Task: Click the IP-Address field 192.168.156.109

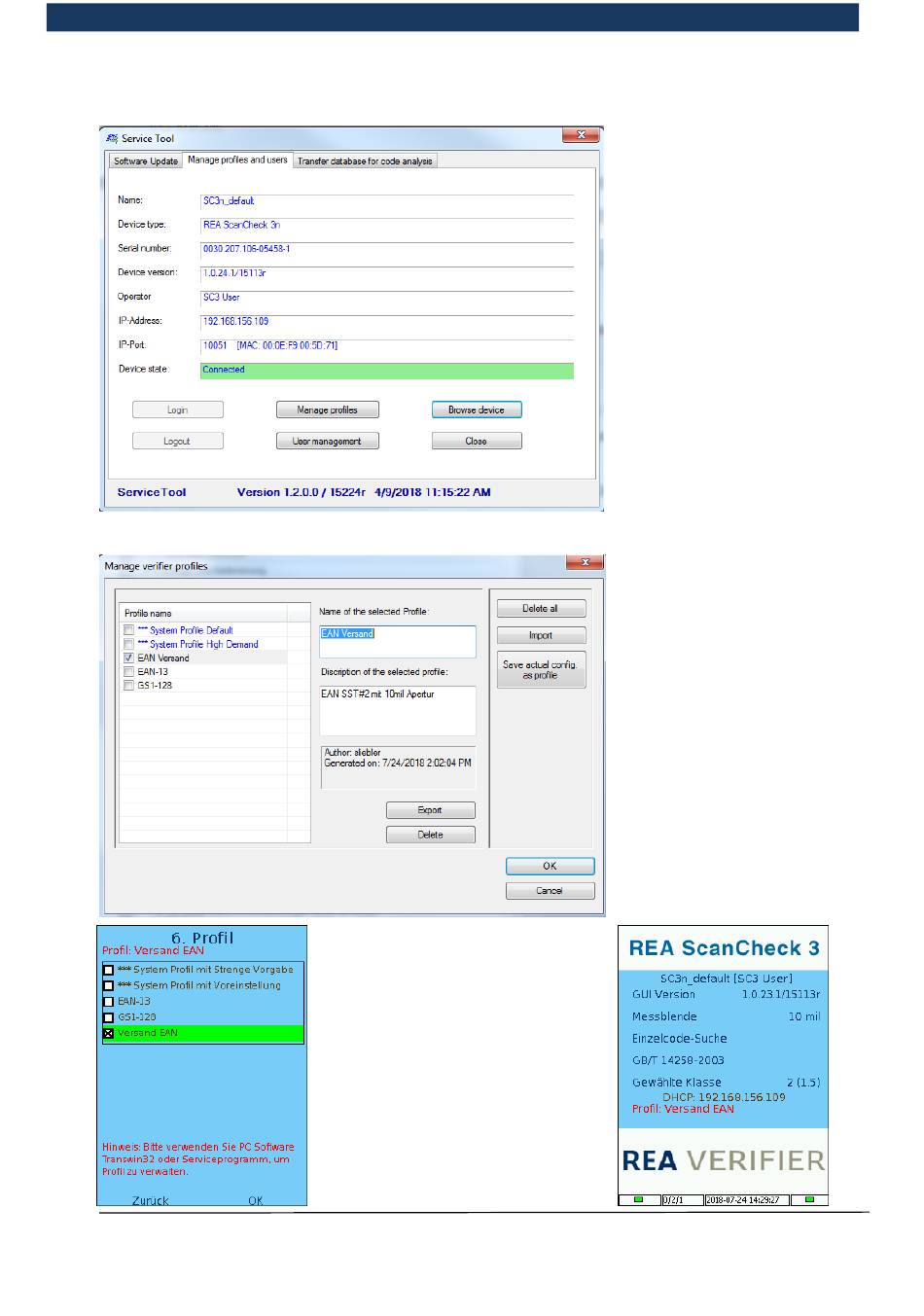Action: click(387, 321)
